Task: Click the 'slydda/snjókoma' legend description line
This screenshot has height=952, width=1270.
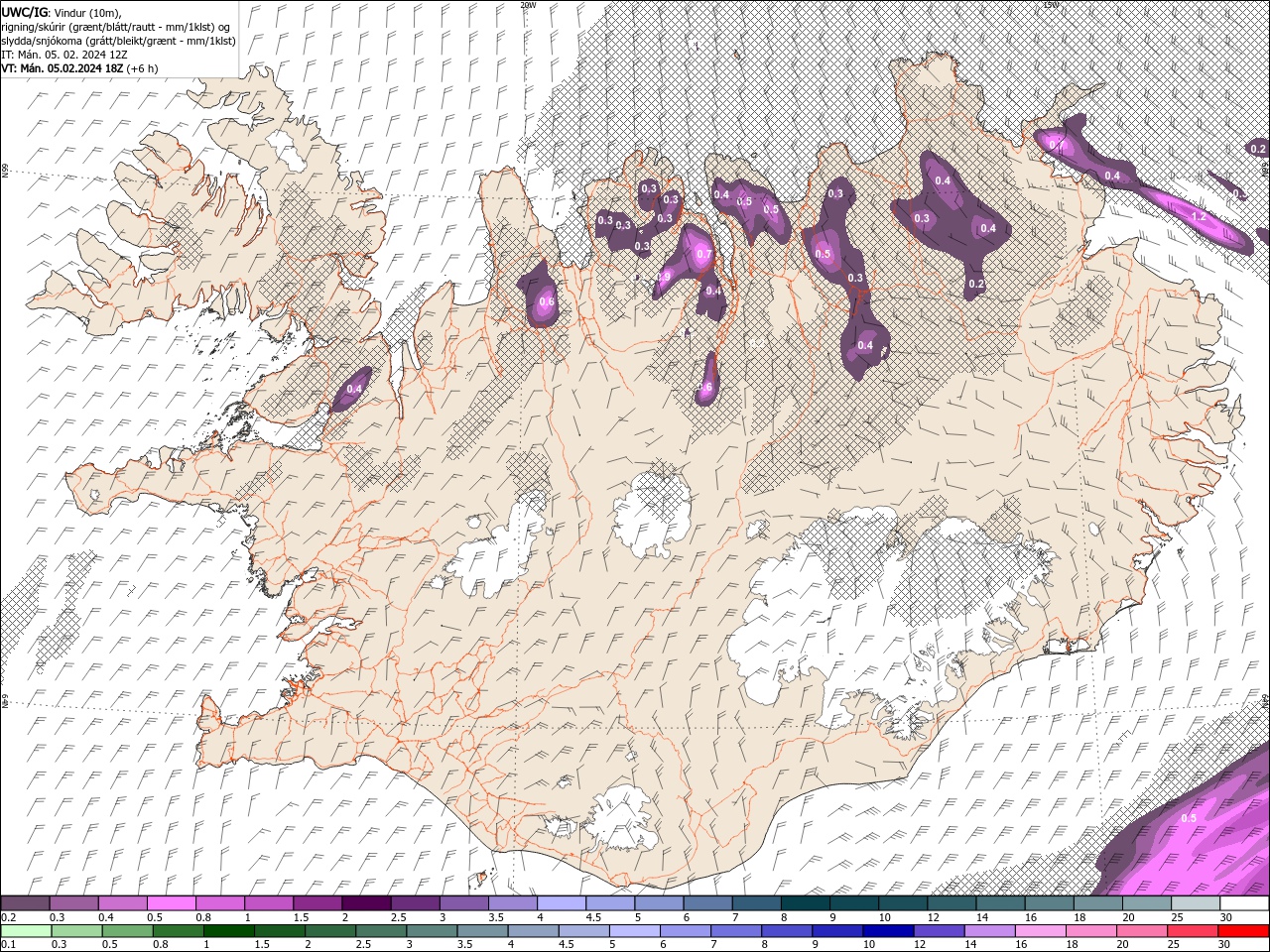Action: coord(118,41)
